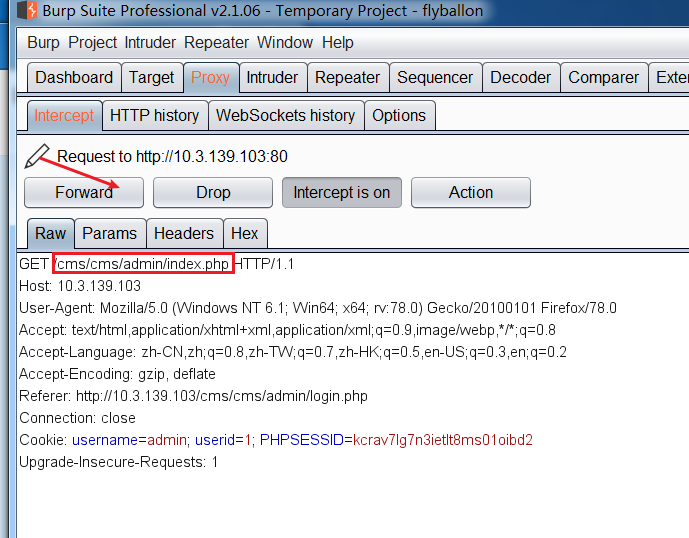Click the userid cookie name

coord(215,440)
